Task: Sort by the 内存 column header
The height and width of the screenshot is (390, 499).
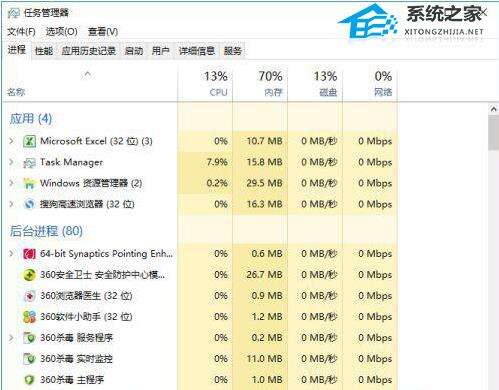Action: pyautogui.click(x=260, y=84)
